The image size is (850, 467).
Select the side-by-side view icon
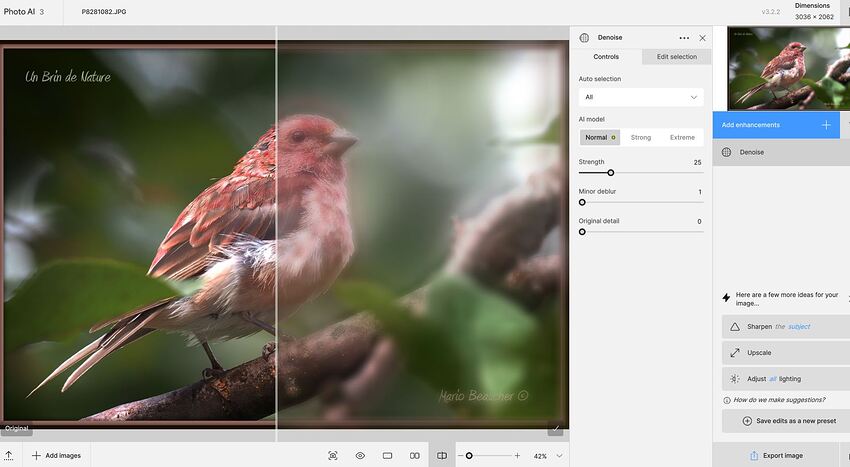(x=414, y=455)
